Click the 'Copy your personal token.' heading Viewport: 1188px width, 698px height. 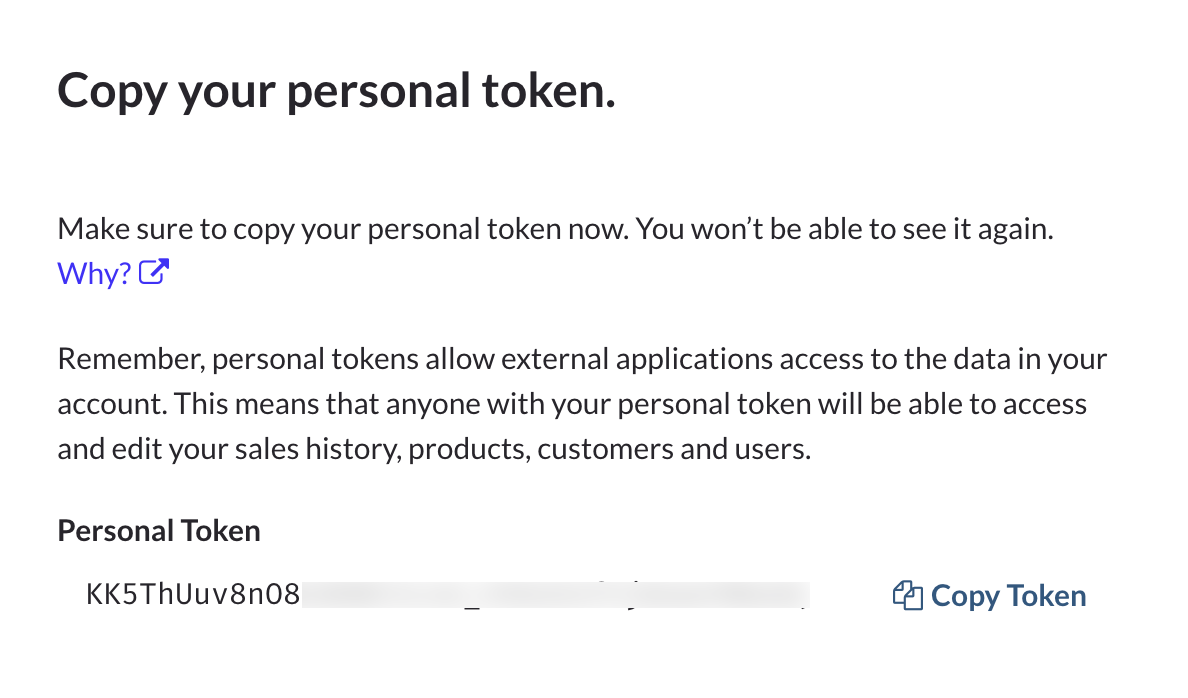click(x=336, y=91)
